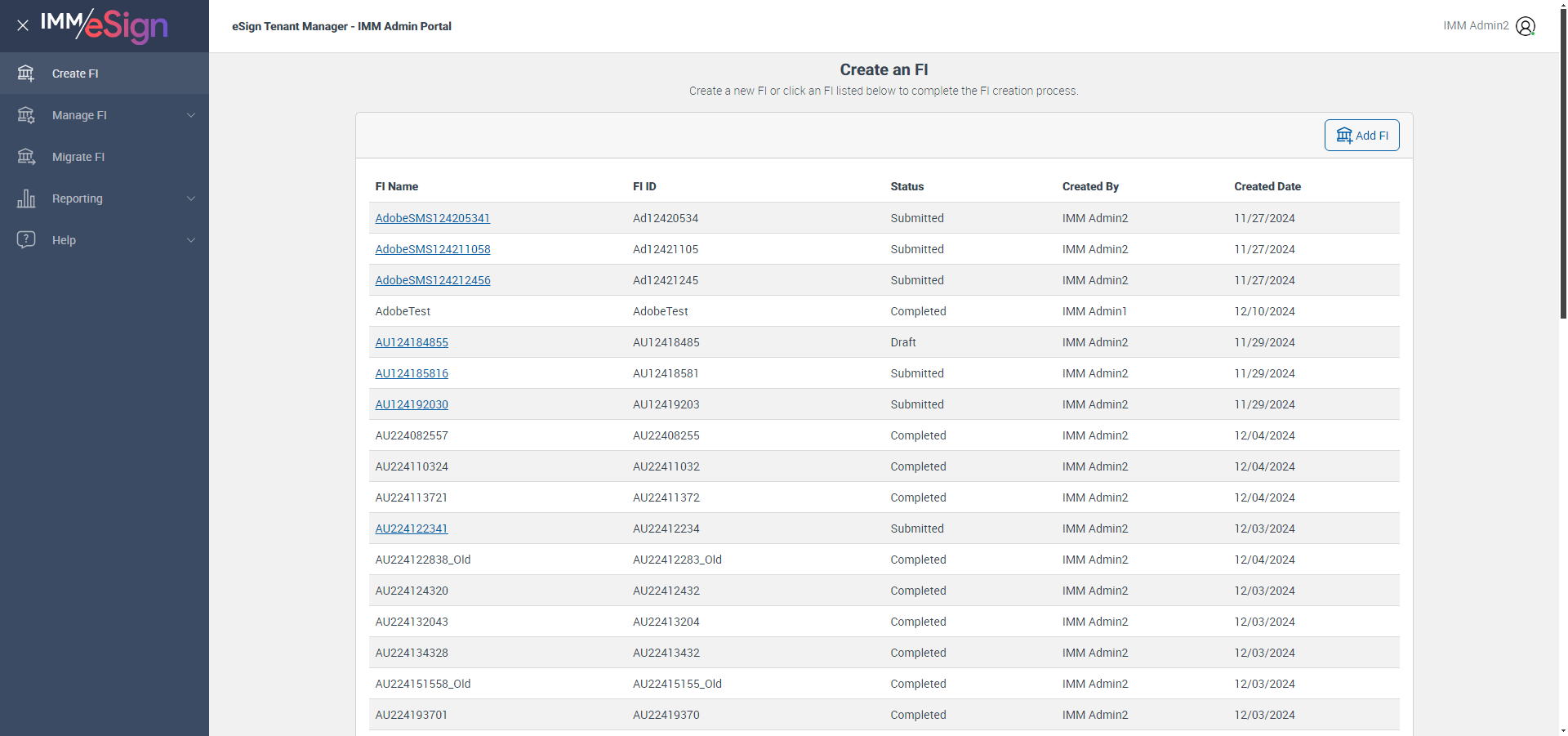Click the IMM eSign logo
1568x736 pixels.
105,25
